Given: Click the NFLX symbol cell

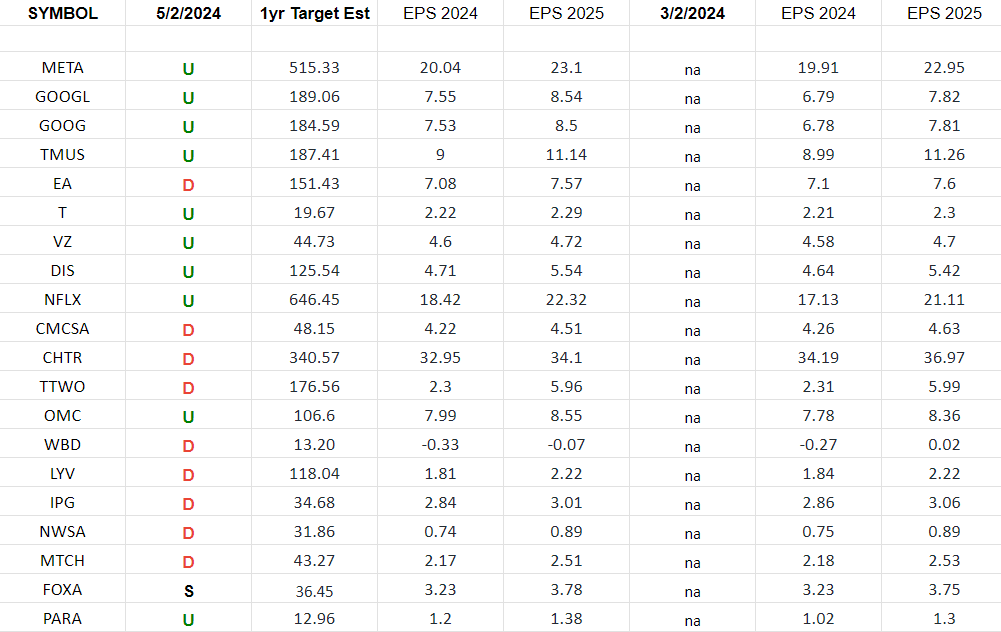Looking at the screenshot, I should pos(63,300).
